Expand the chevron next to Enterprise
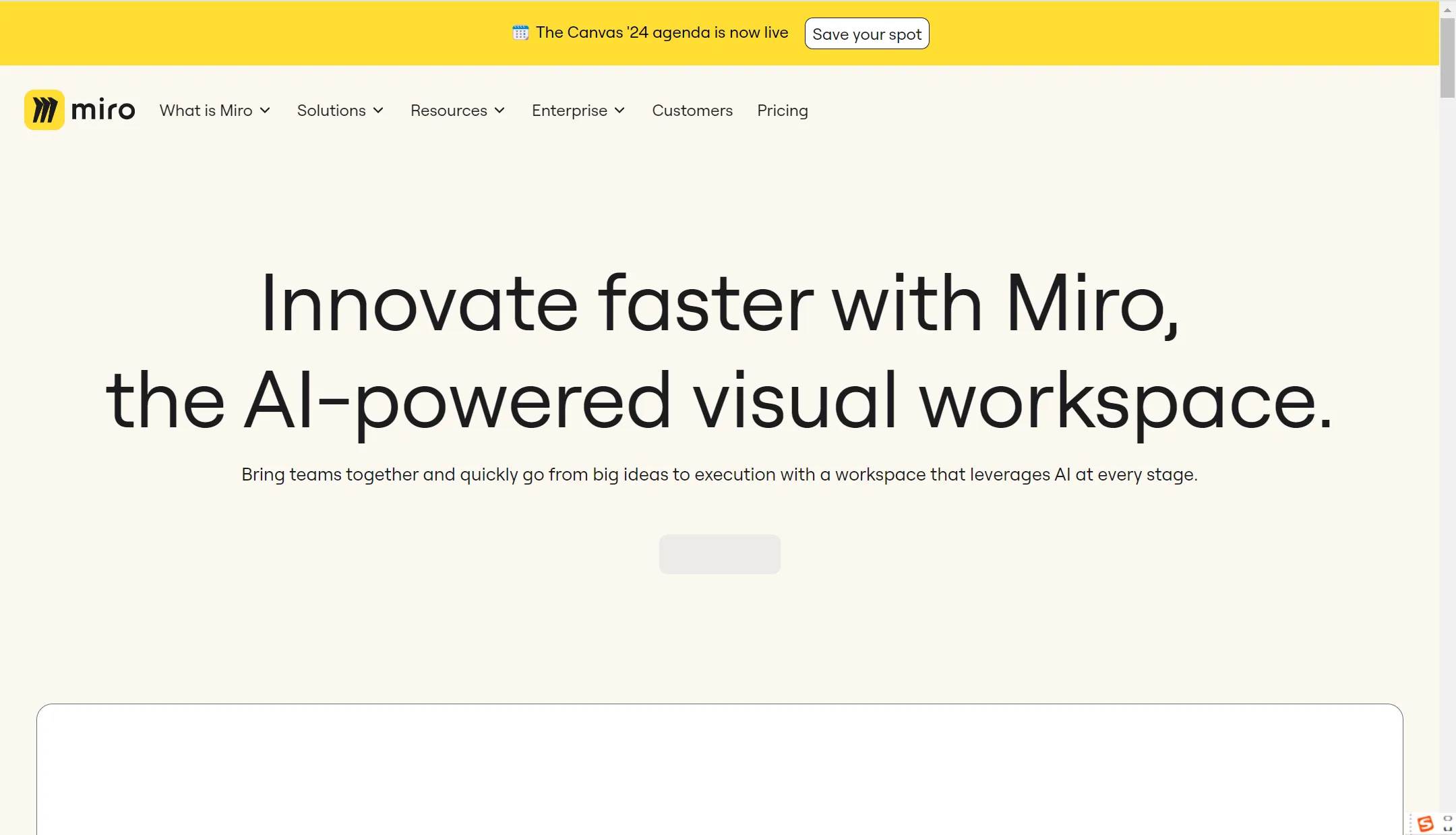Viewport: 1456px width, 835px height. 619,111
